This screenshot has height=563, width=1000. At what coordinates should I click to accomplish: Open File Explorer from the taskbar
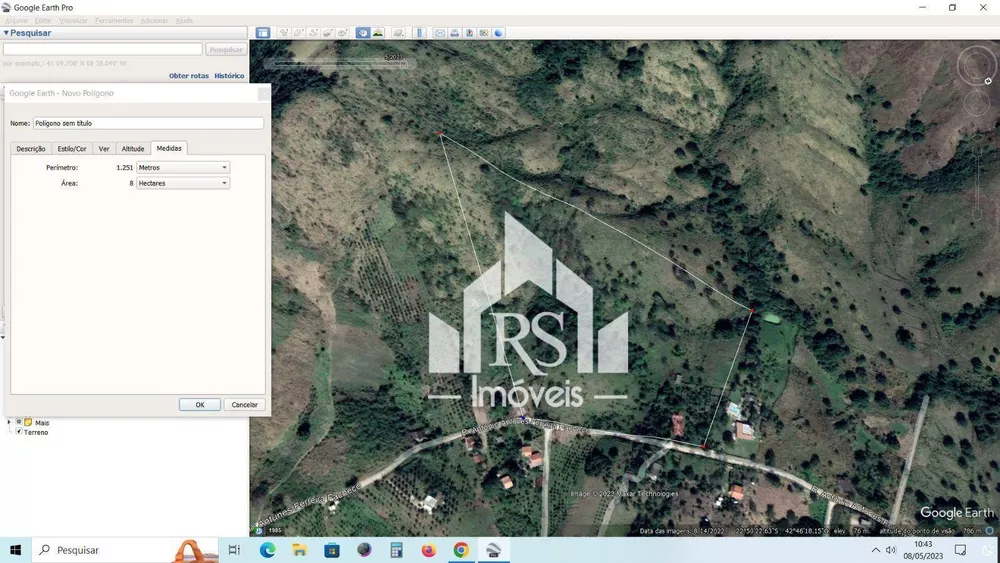click(x=299, y=550)
